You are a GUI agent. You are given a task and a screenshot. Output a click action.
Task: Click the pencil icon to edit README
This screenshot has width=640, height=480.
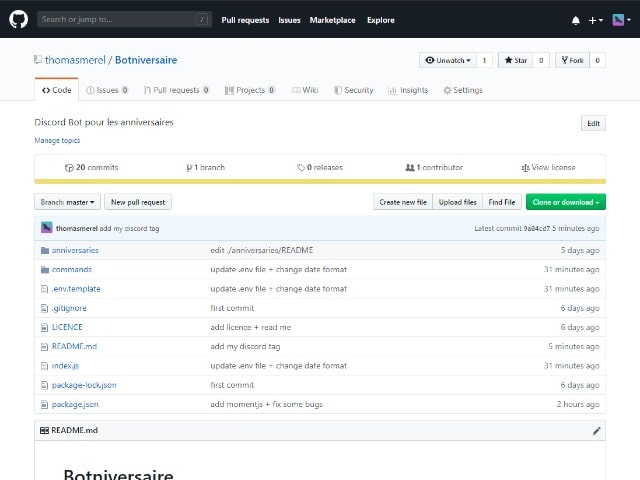(x=596, y=431)
